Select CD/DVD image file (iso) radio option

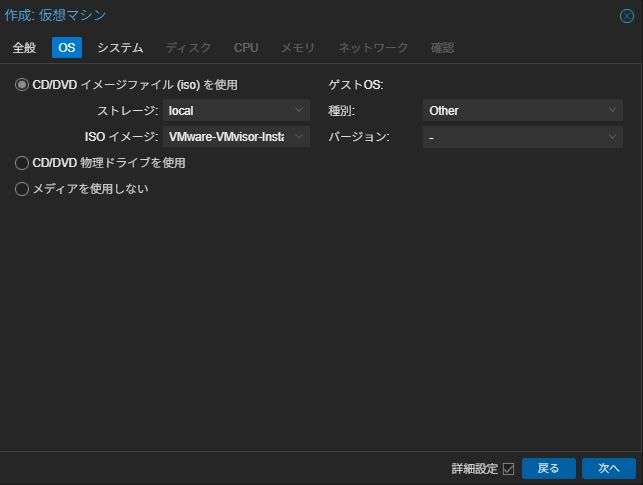pyautogui.click(x=22, y=85)
